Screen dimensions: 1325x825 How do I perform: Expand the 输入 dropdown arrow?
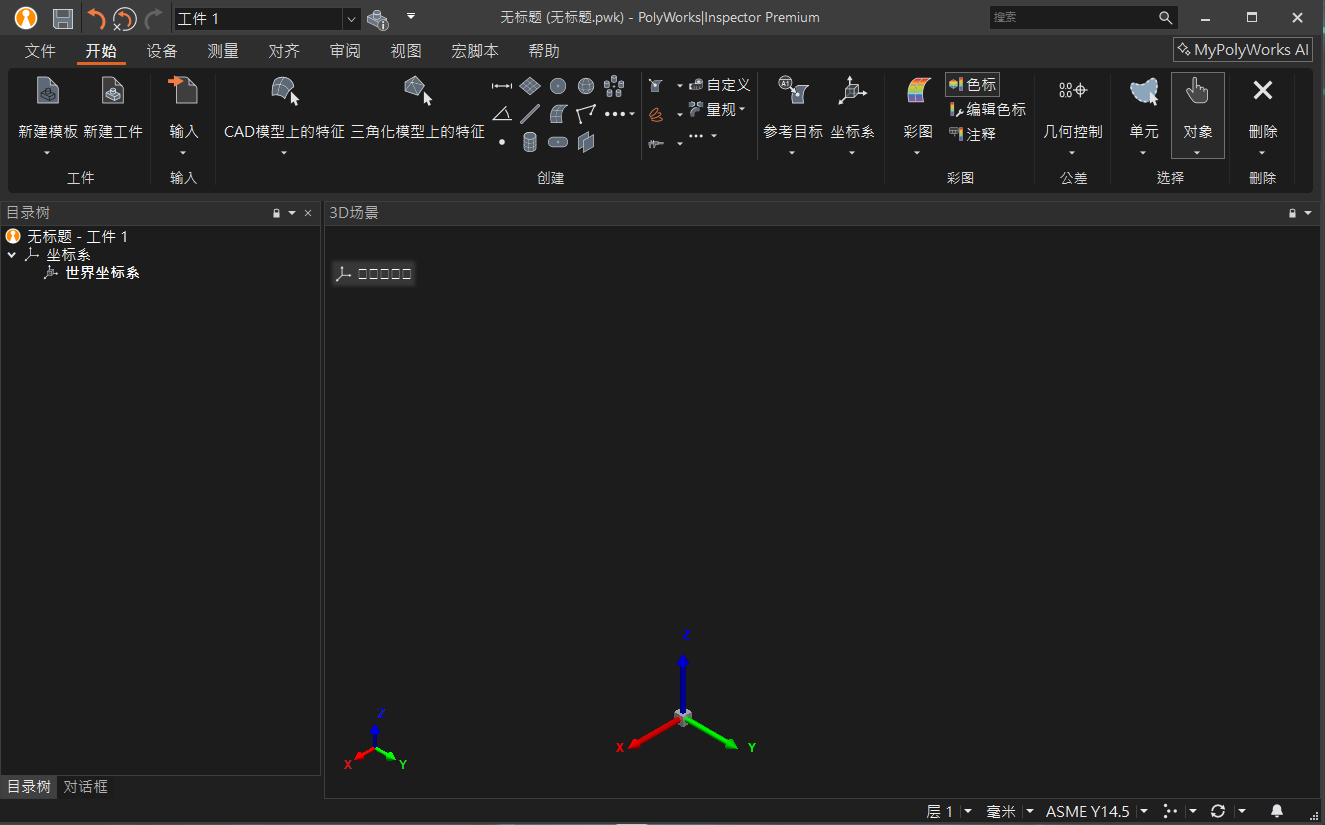tap(183, 153)
